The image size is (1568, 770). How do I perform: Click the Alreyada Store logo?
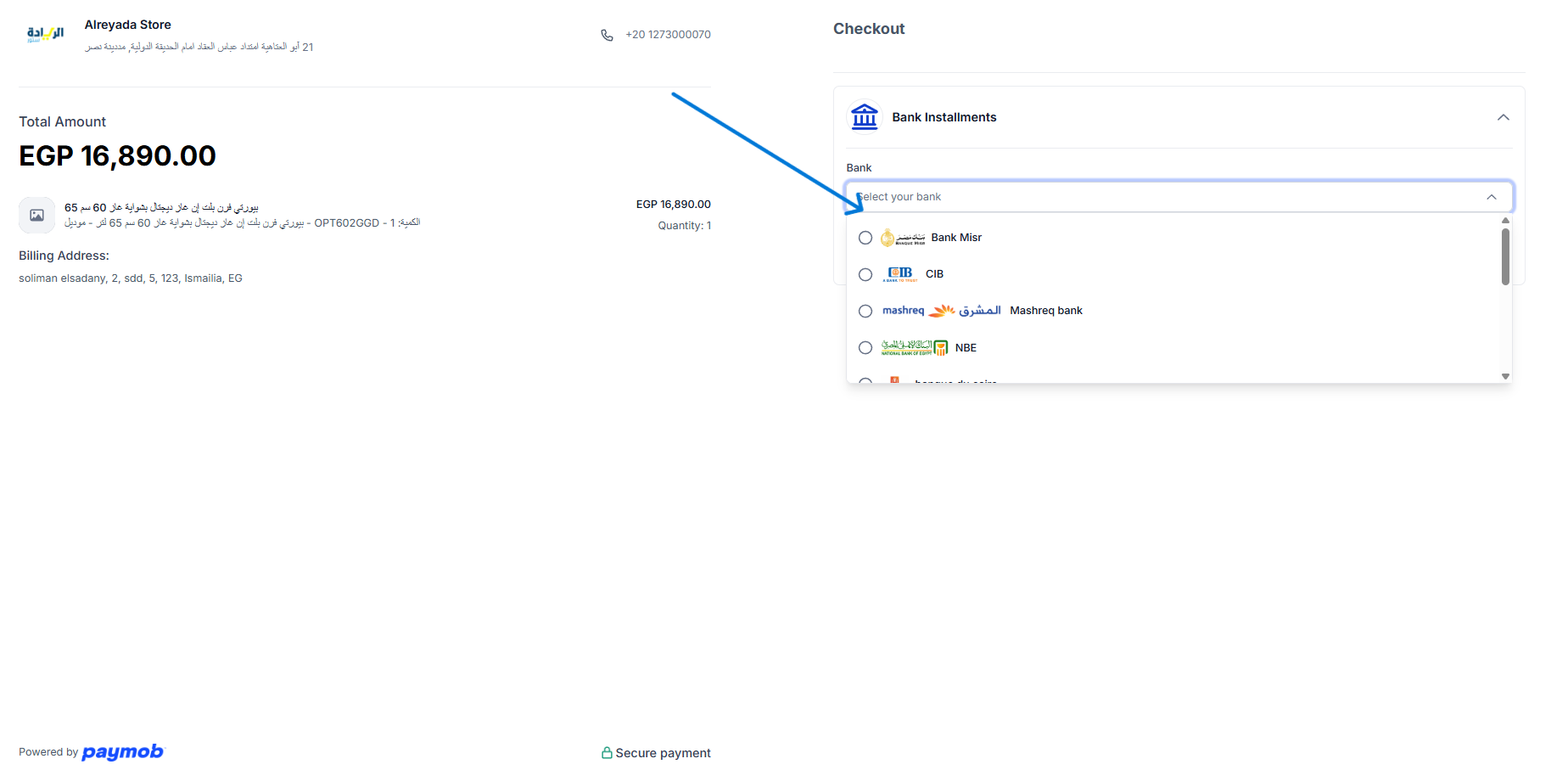tap(45, 34)
